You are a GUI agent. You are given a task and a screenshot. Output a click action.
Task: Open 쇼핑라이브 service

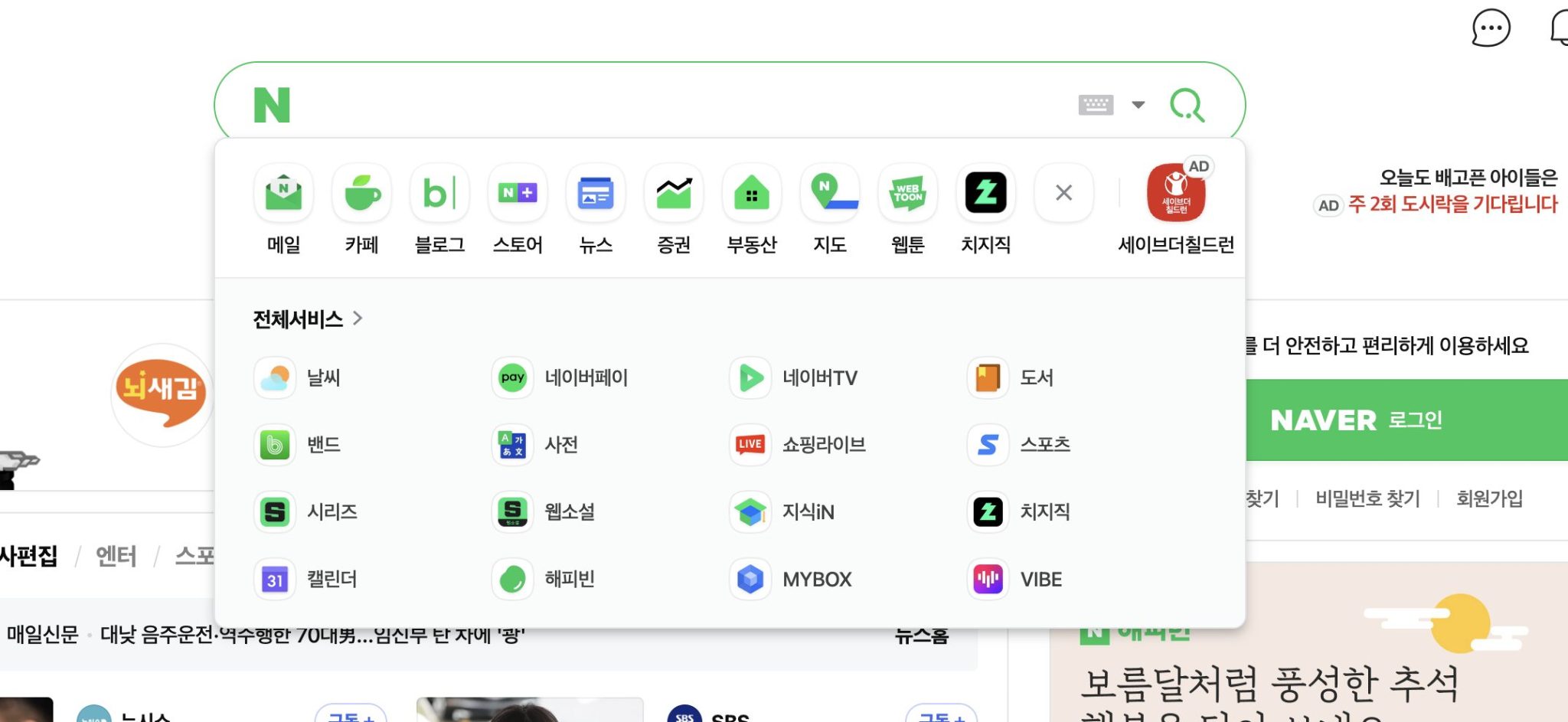pos(798,445)
